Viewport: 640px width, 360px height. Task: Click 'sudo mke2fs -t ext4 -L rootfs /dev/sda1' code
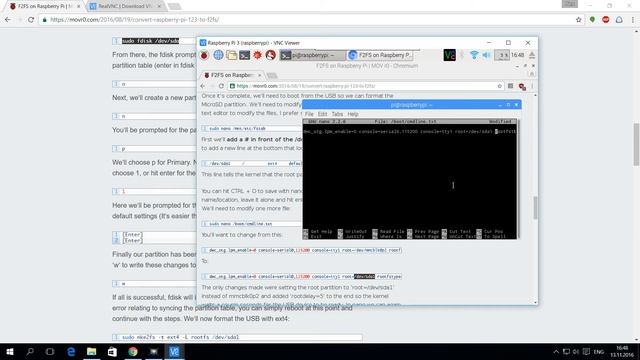180,337
